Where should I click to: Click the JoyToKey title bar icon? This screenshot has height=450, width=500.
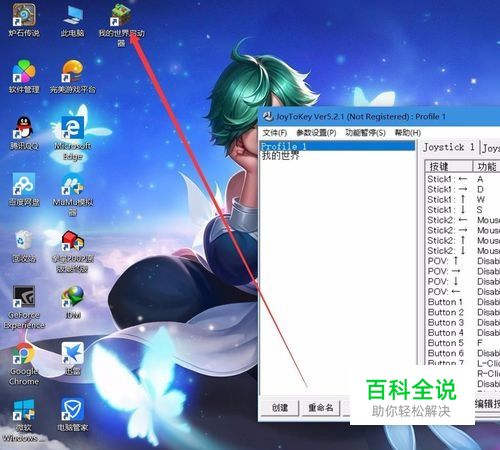268,117
